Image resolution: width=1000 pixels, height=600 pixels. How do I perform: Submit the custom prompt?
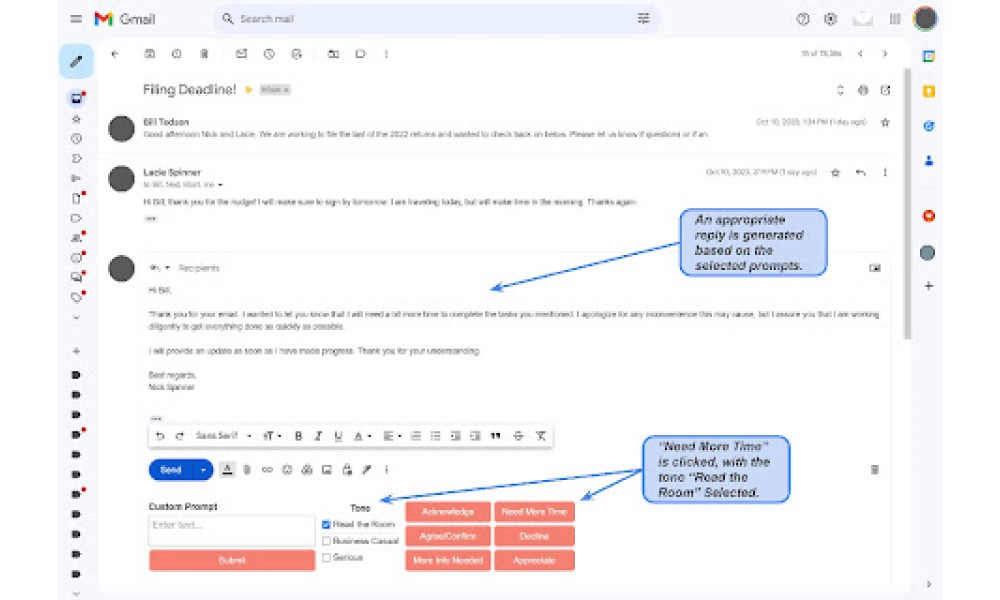(x=232, y=560)
